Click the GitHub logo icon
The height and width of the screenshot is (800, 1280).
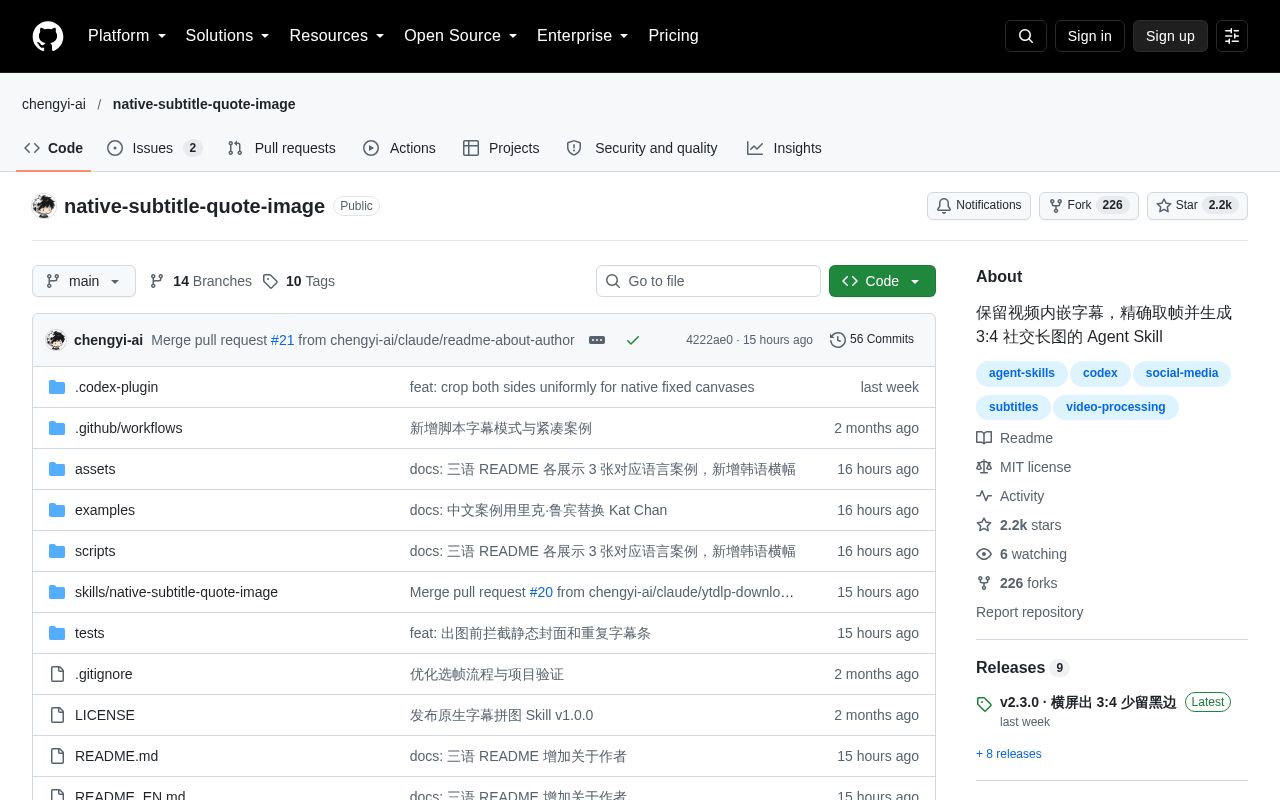[x=48, y=36]
